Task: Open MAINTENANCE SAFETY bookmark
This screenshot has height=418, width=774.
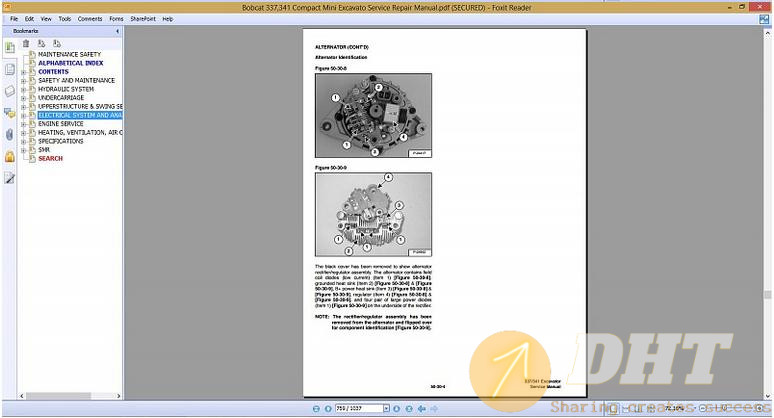Action: tap(70, 54)
